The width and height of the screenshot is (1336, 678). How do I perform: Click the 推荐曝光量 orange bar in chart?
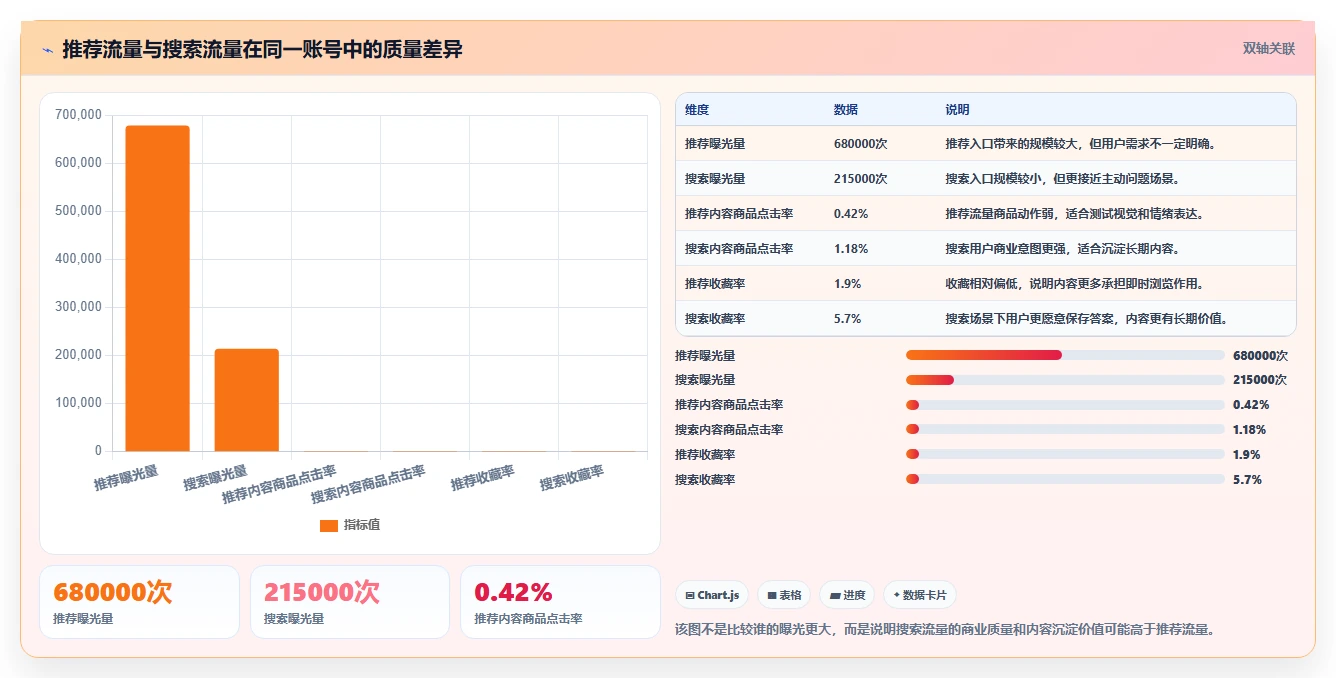157,288
